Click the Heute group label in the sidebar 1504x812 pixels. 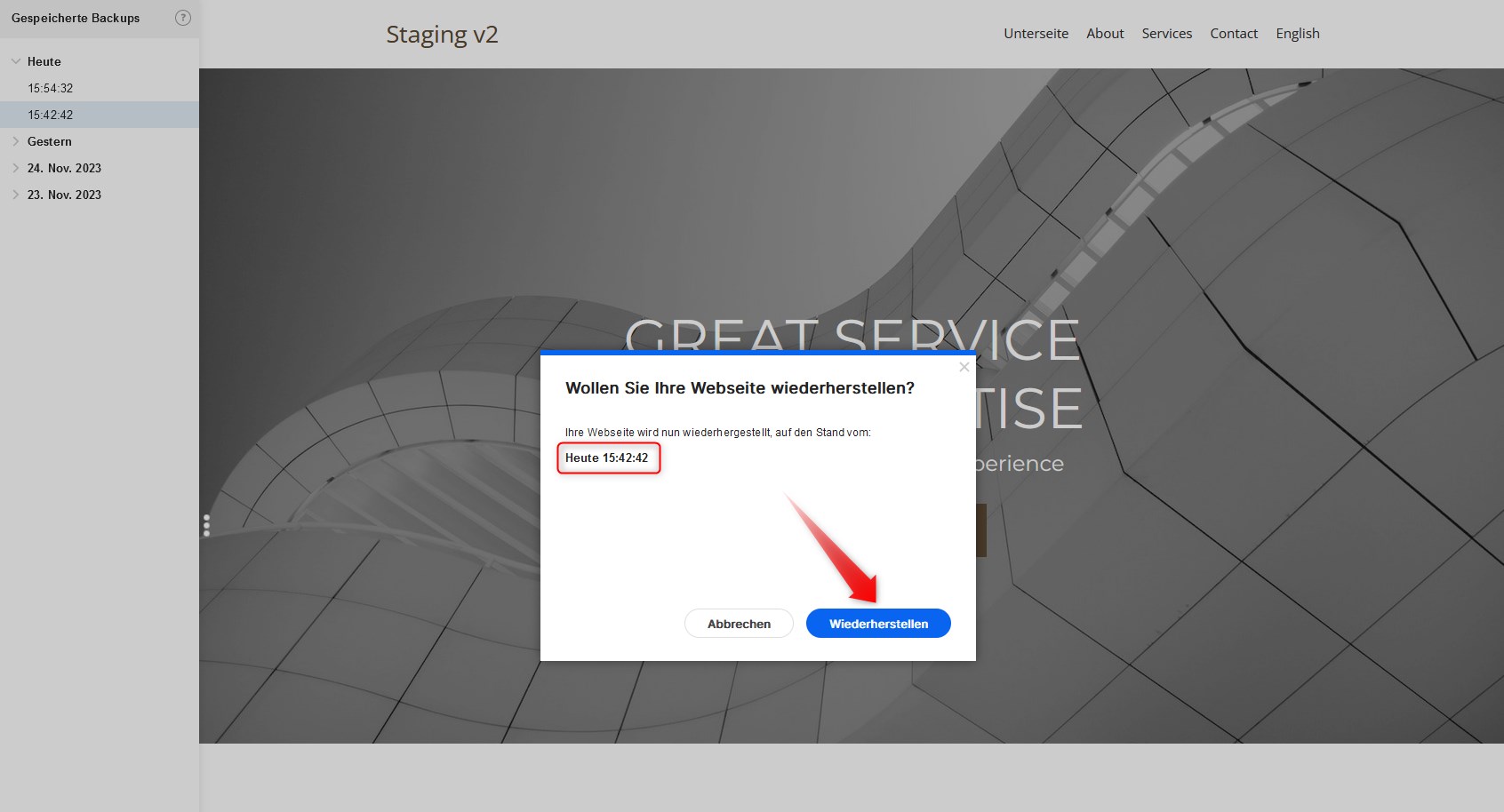pos(44,61)
